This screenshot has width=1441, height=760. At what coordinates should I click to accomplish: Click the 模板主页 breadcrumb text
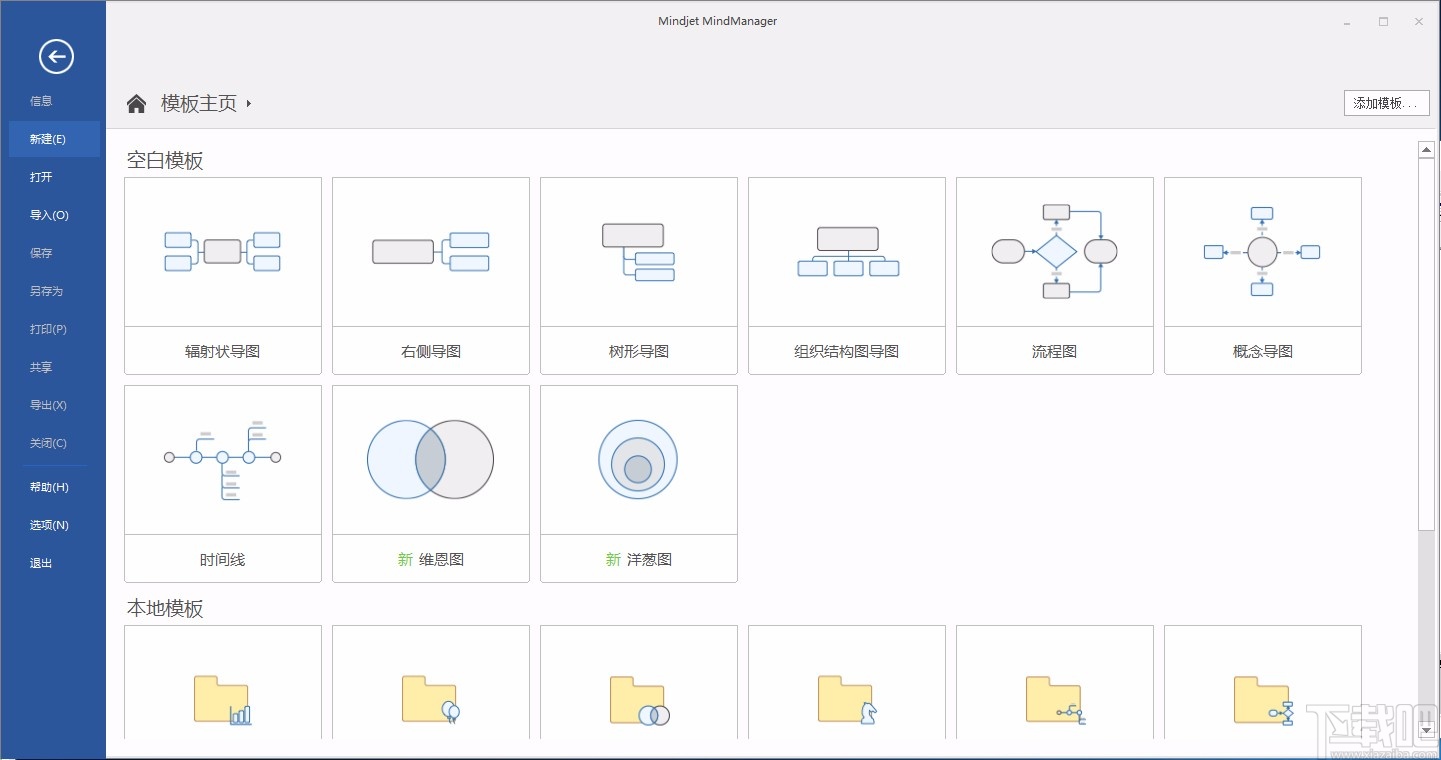point(199,103)
